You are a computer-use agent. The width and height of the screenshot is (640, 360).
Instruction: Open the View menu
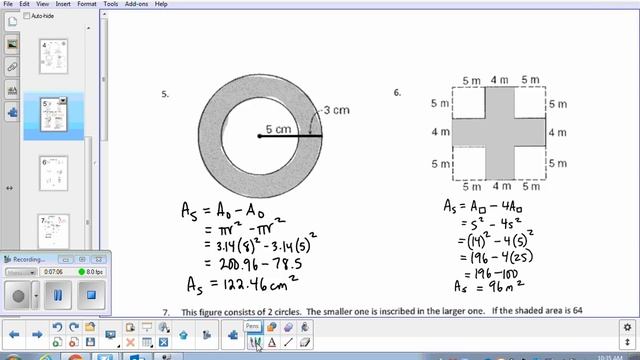(42, 4)
